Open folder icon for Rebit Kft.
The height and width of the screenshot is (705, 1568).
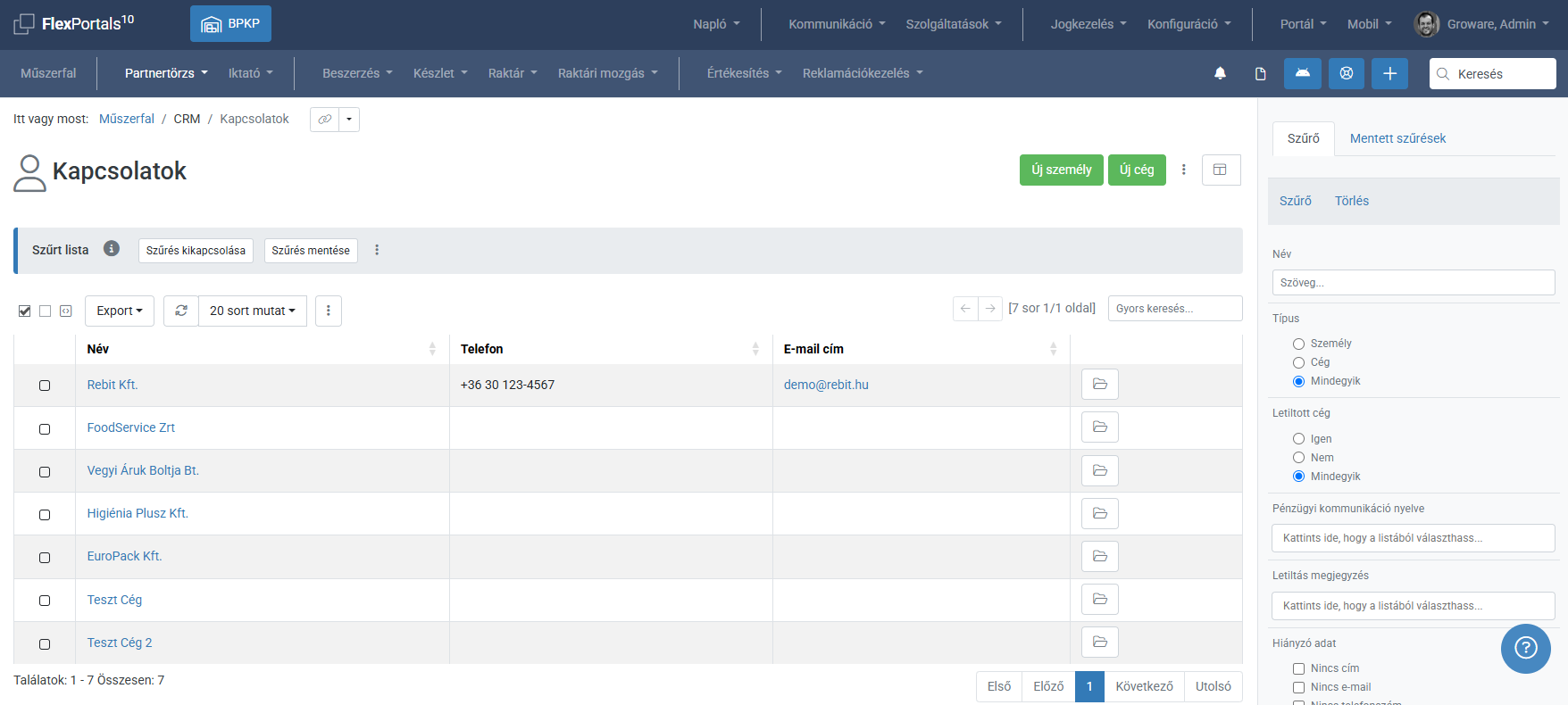pos(1100,384)
